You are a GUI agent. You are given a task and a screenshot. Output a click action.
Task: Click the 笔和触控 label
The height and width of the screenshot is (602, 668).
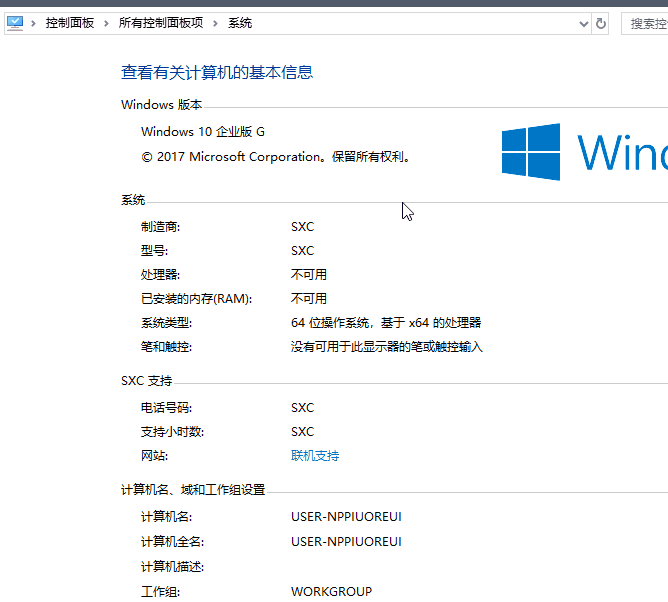tap(167, 347)
